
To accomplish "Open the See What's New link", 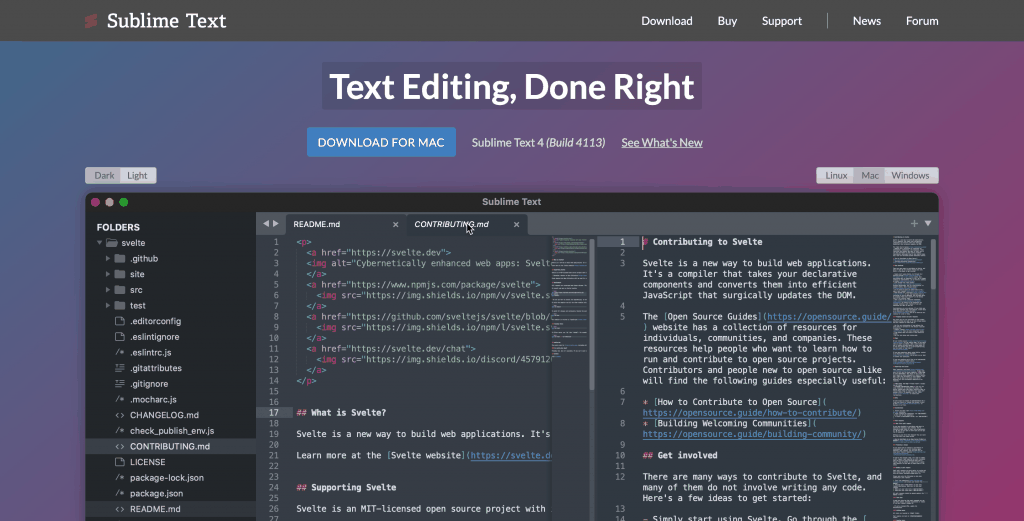I will pyautogui.click(x=661, y=143).
